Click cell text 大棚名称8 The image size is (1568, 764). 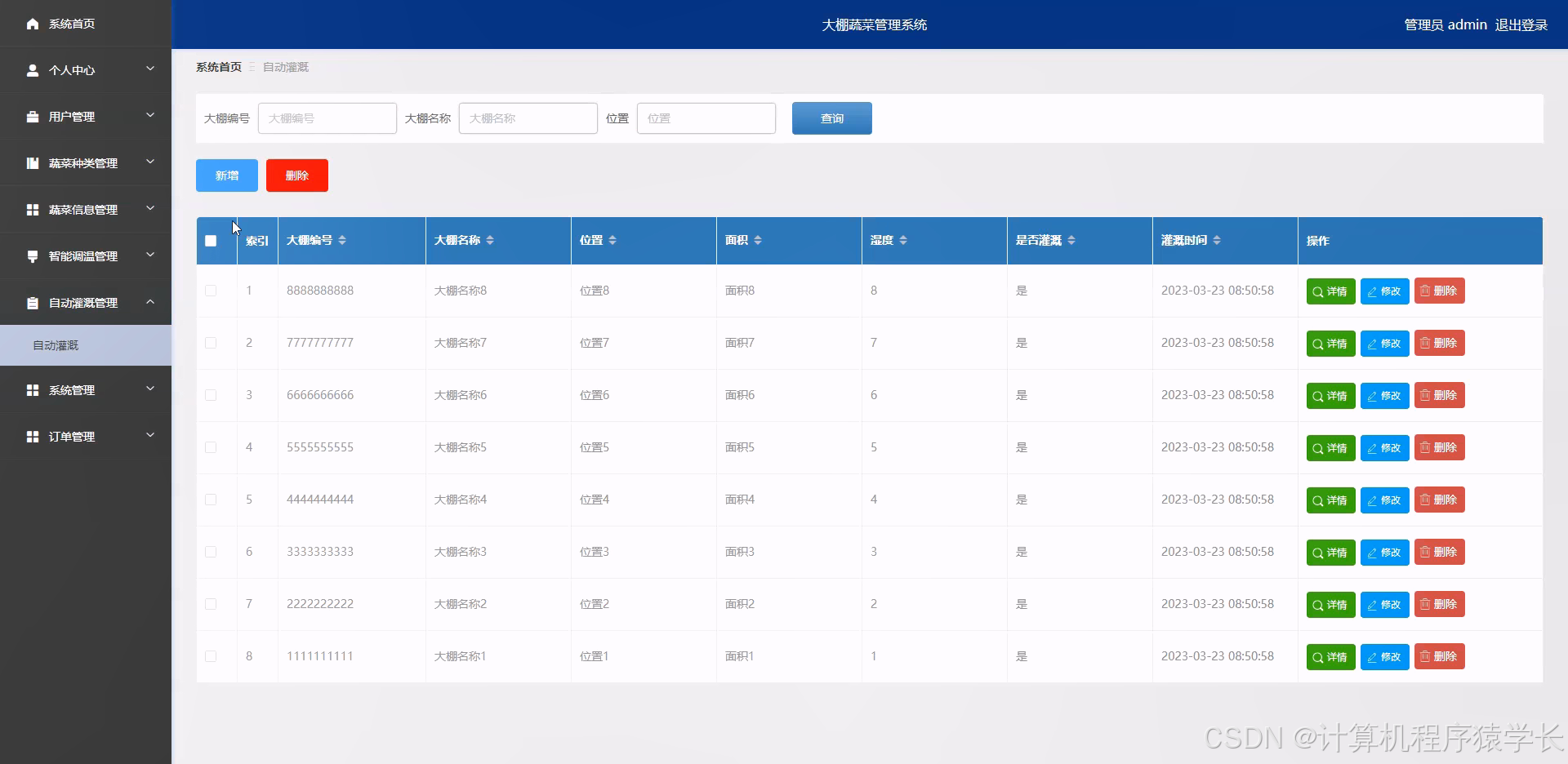tap(461, 291)
